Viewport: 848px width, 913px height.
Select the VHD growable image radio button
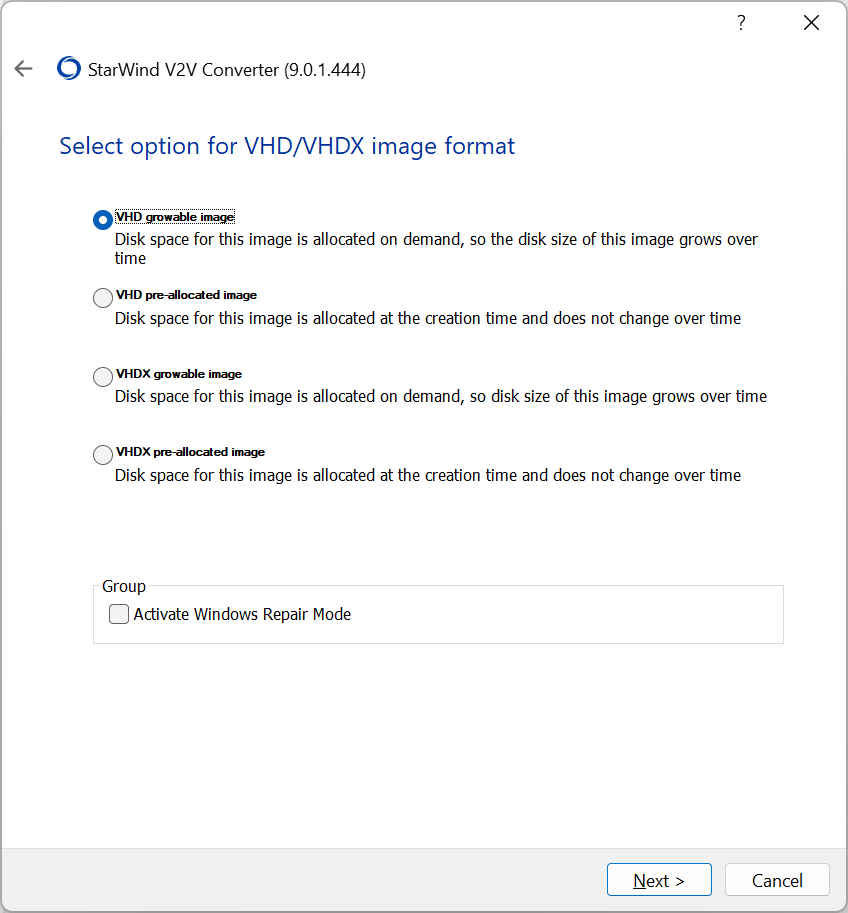[102, 220]
